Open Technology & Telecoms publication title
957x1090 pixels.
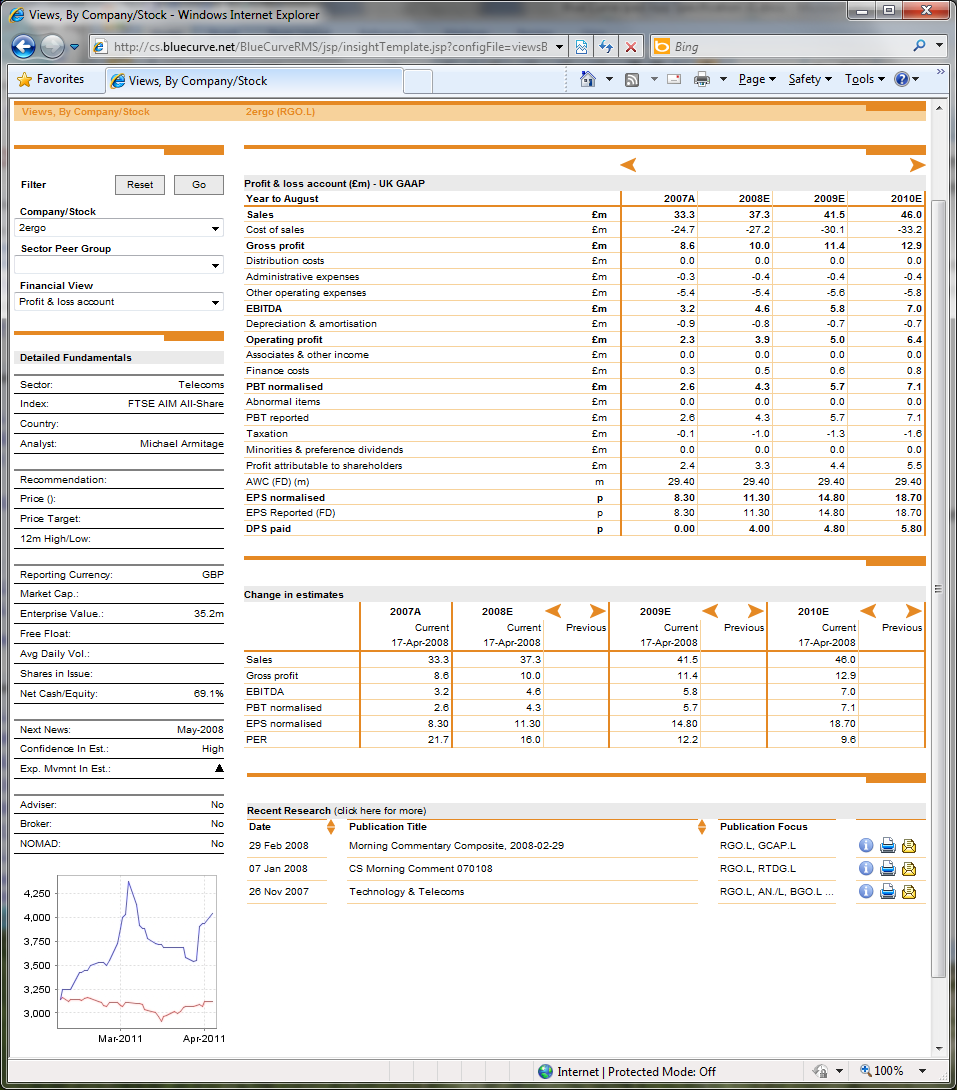coord(407,892)
